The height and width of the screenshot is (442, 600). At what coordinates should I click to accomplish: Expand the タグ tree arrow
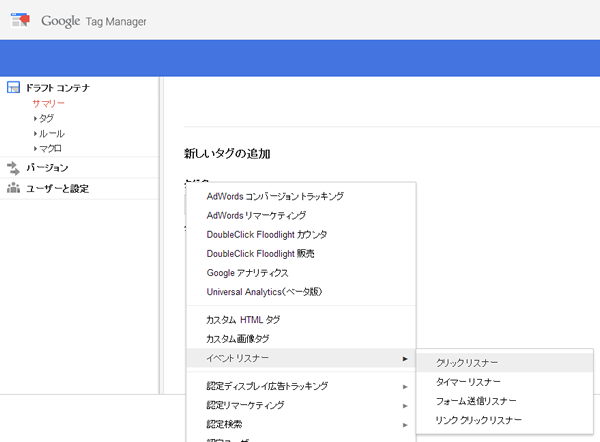[x=35, y=119]
